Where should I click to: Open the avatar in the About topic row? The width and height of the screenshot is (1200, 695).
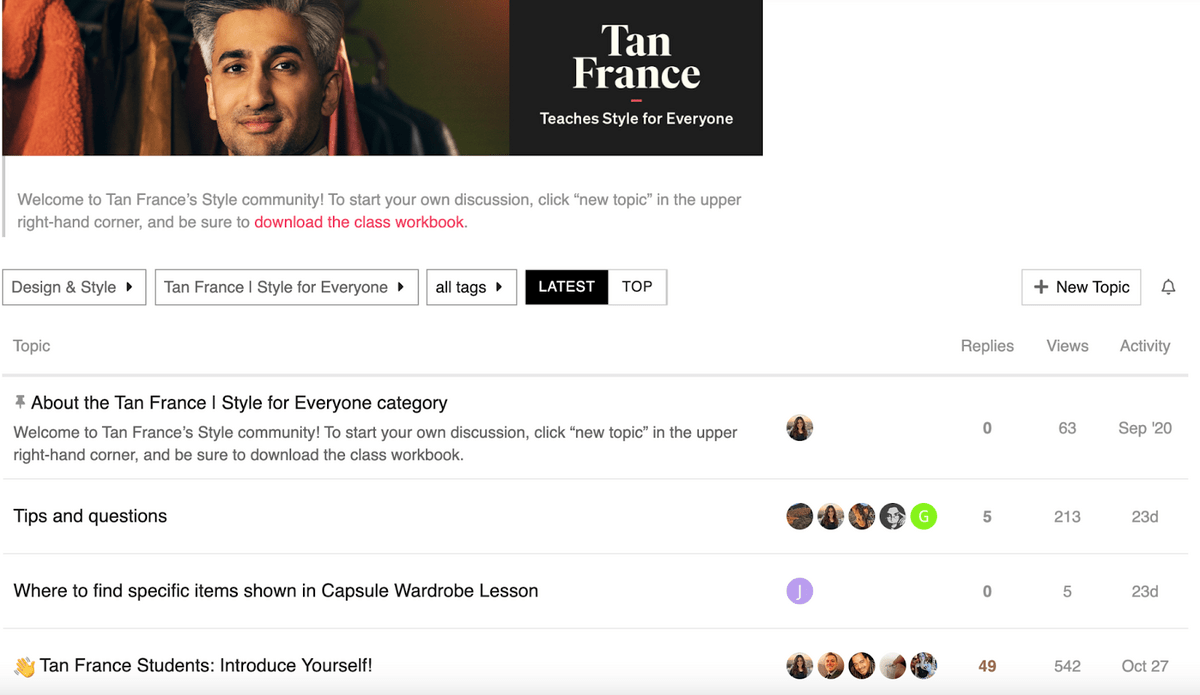[x=800, y=428]
